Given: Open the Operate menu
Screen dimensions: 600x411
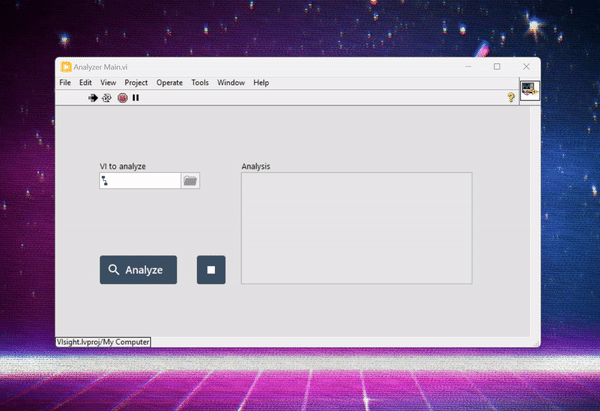Looking at the screenshot, I should [x=170, y=83].
